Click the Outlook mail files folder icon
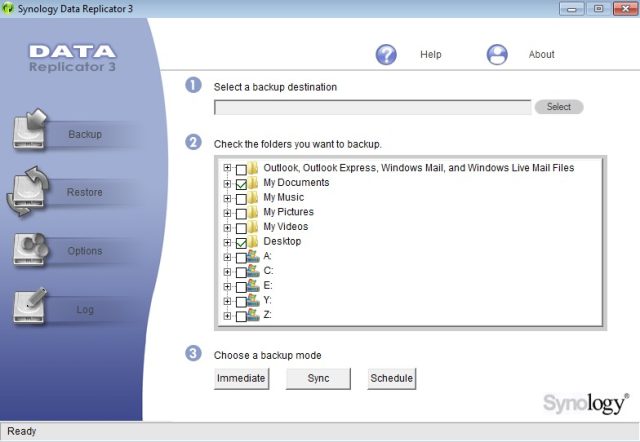The height and width of the screenshot is (442, 640). coord(253,167)
